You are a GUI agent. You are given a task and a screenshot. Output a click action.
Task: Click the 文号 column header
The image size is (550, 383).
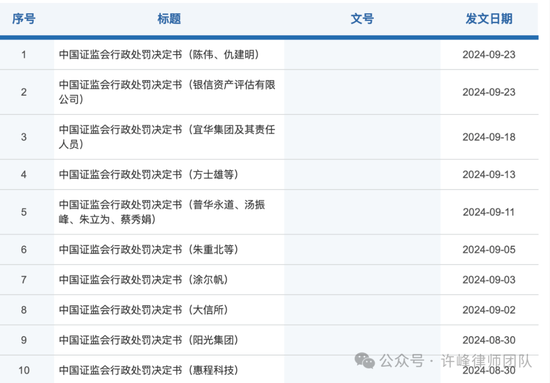pos(362,19)
